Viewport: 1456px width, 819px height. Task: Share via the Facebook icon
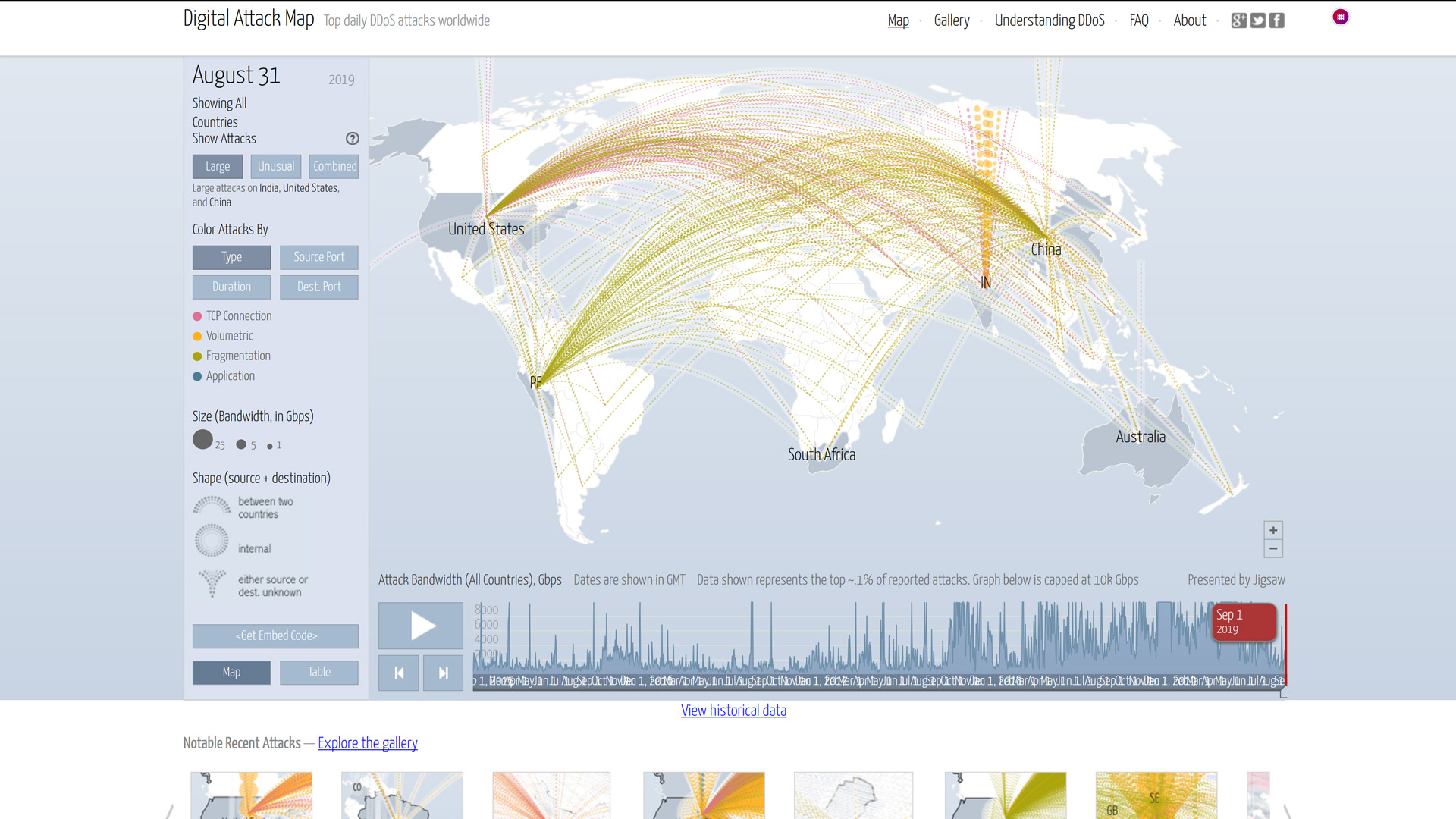pos(1277,20)
